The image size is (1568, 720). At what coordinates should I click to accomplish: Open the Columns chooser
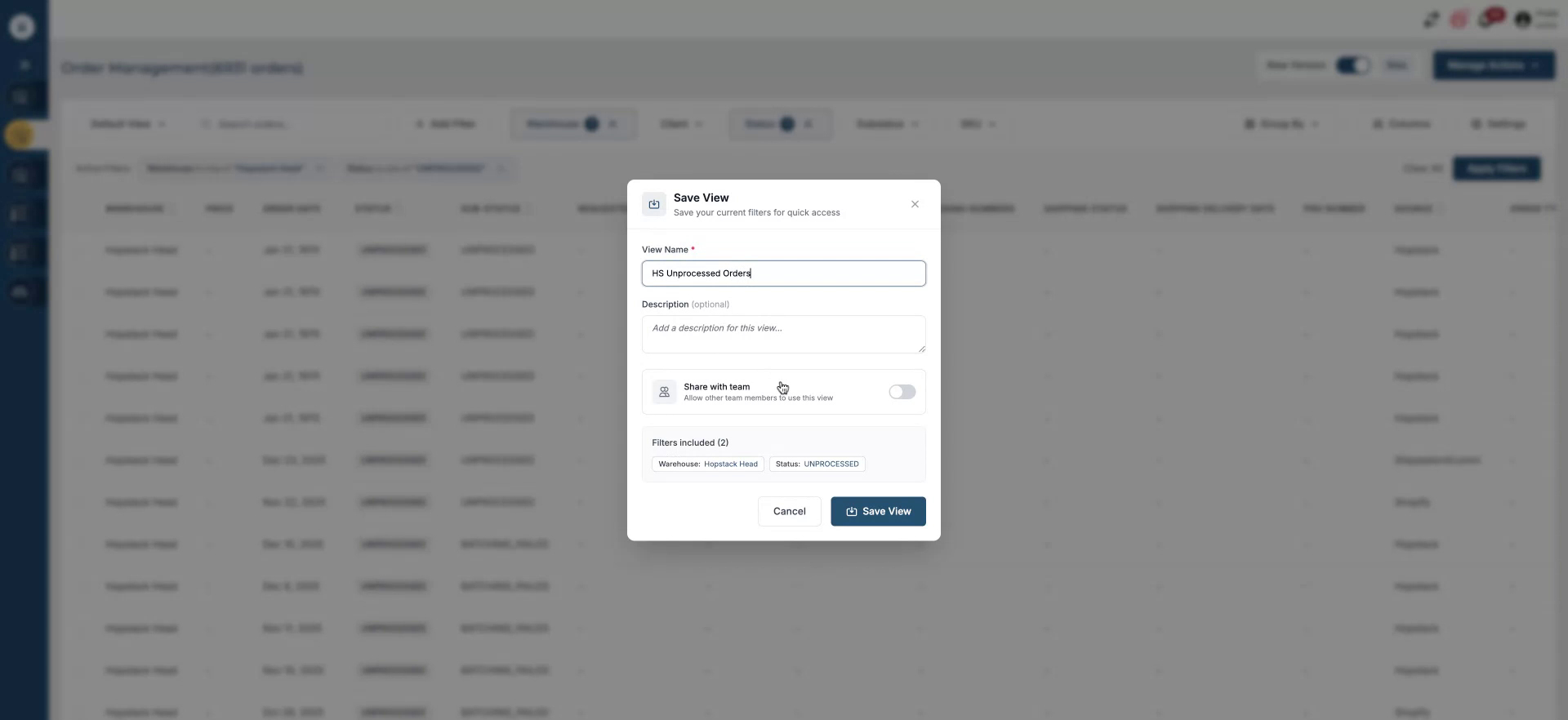point(1401,124)
